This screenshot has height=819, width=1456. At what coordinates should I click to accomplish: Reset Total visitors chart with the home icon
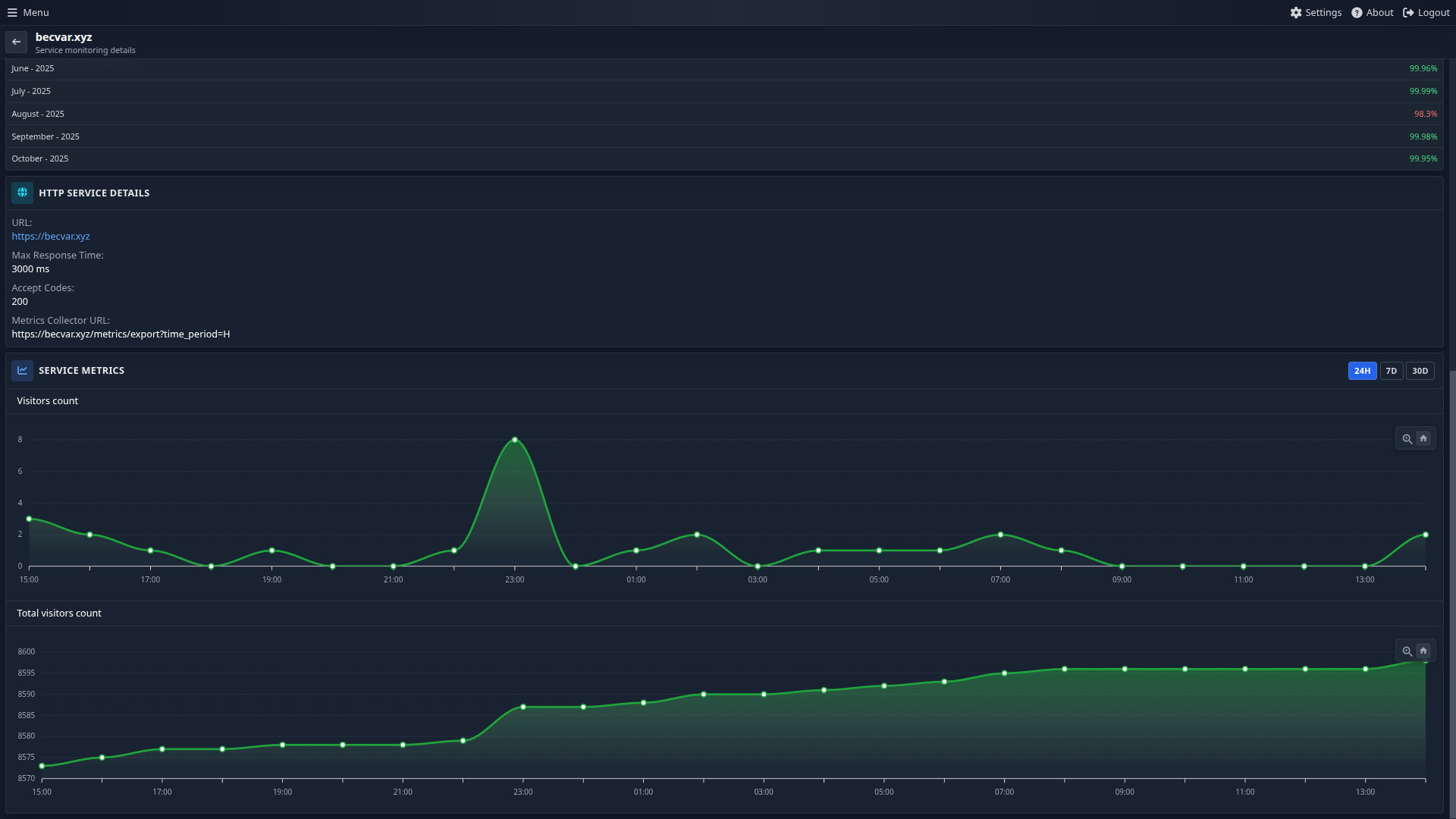[1423, 651]
